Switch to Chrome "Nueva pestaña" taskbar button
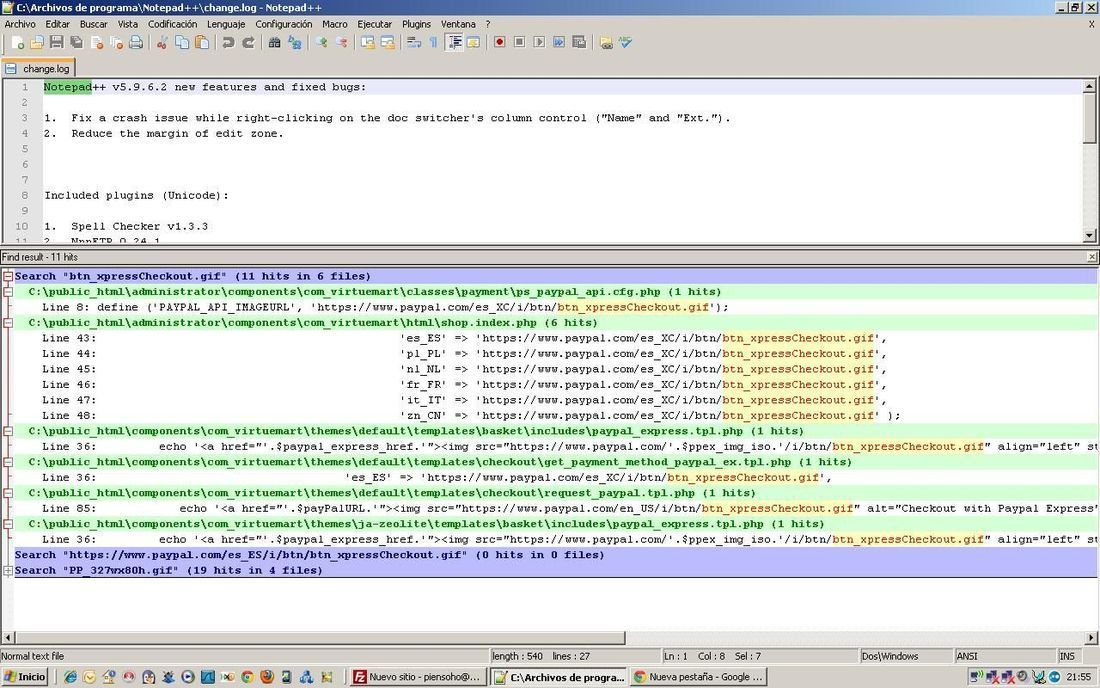The image size is (1100, 688). 699,677
